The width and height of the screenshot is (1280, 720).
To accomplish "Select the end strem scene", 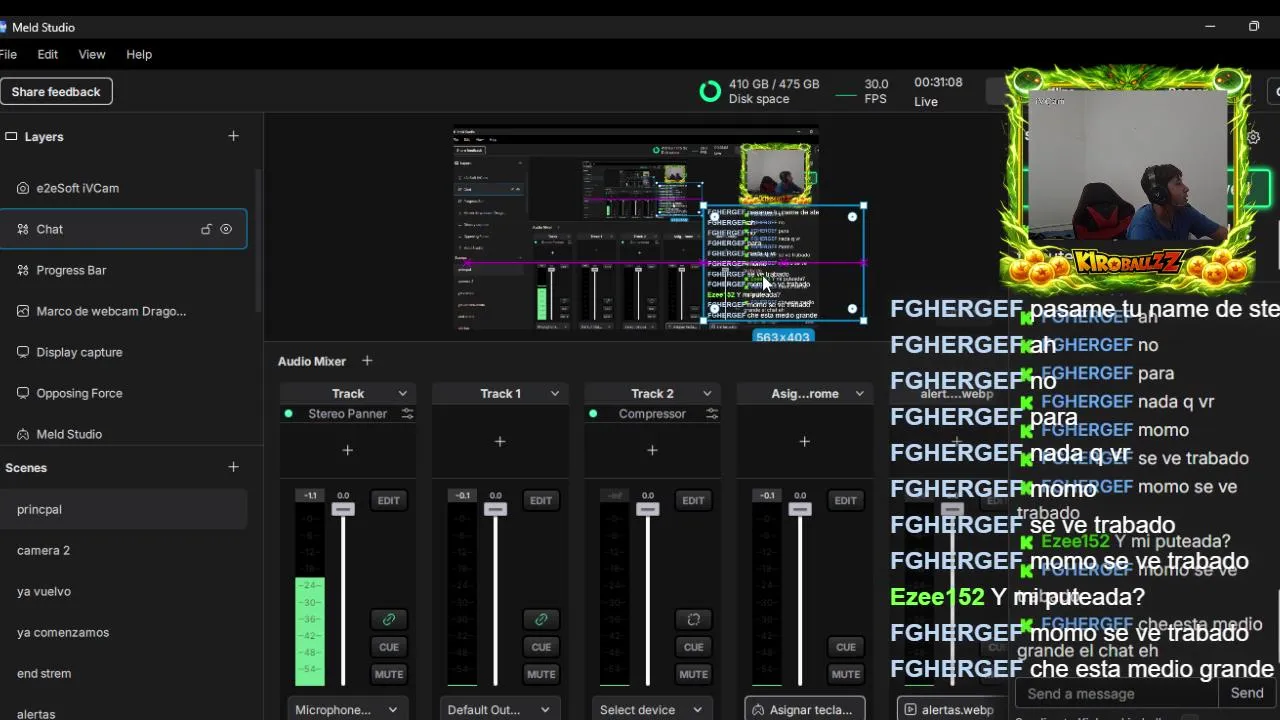I will (123, 673).
